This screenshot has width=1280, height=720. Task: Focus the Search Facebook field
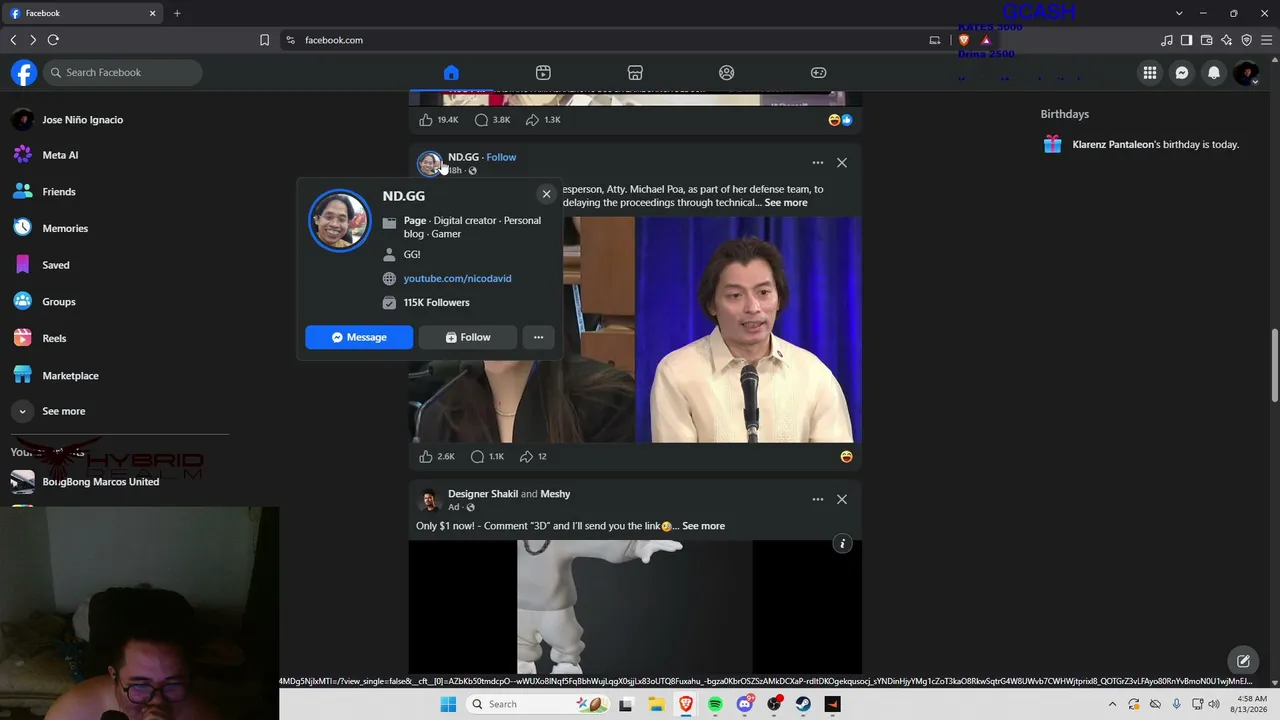point(123,72)
